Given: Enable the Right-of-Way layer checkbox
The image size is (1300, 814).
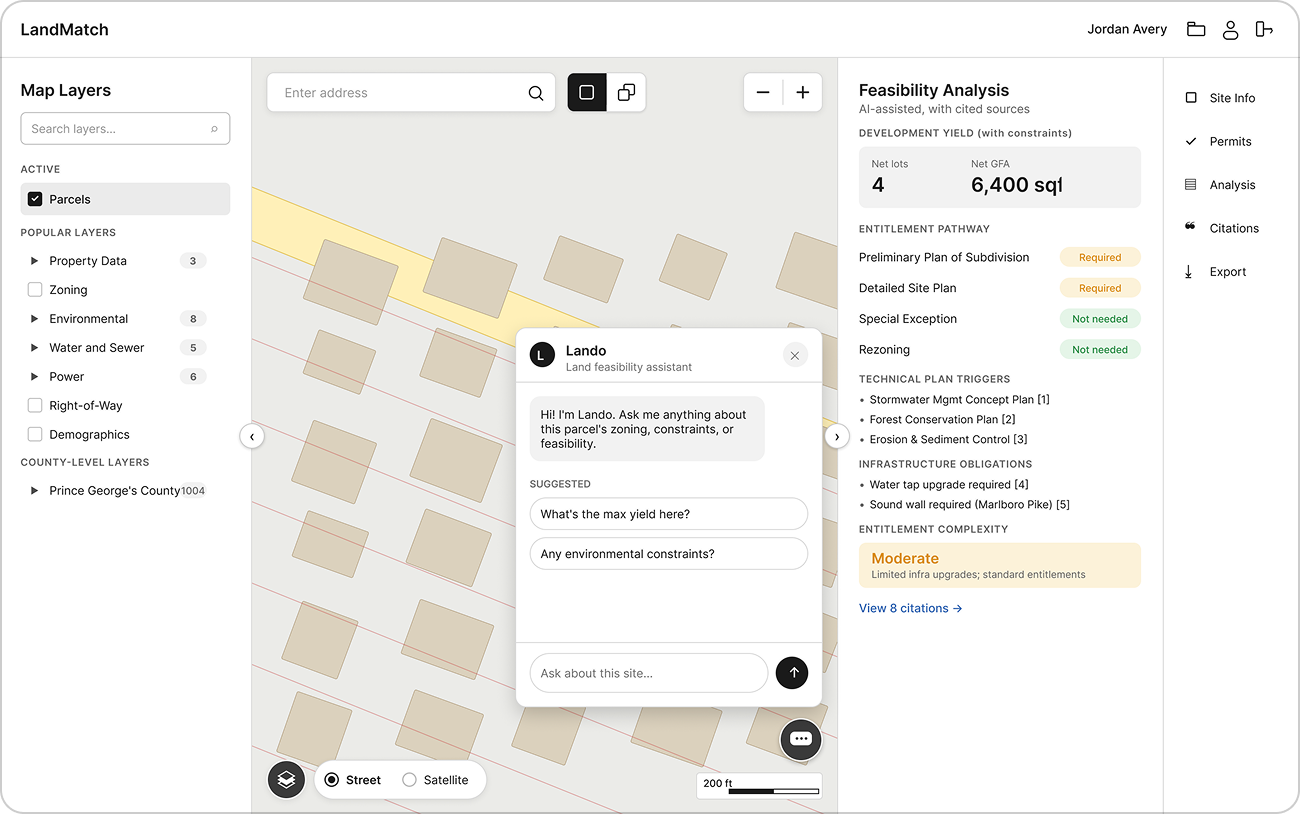Looking at the screenshot, I should tap(35, 406).
